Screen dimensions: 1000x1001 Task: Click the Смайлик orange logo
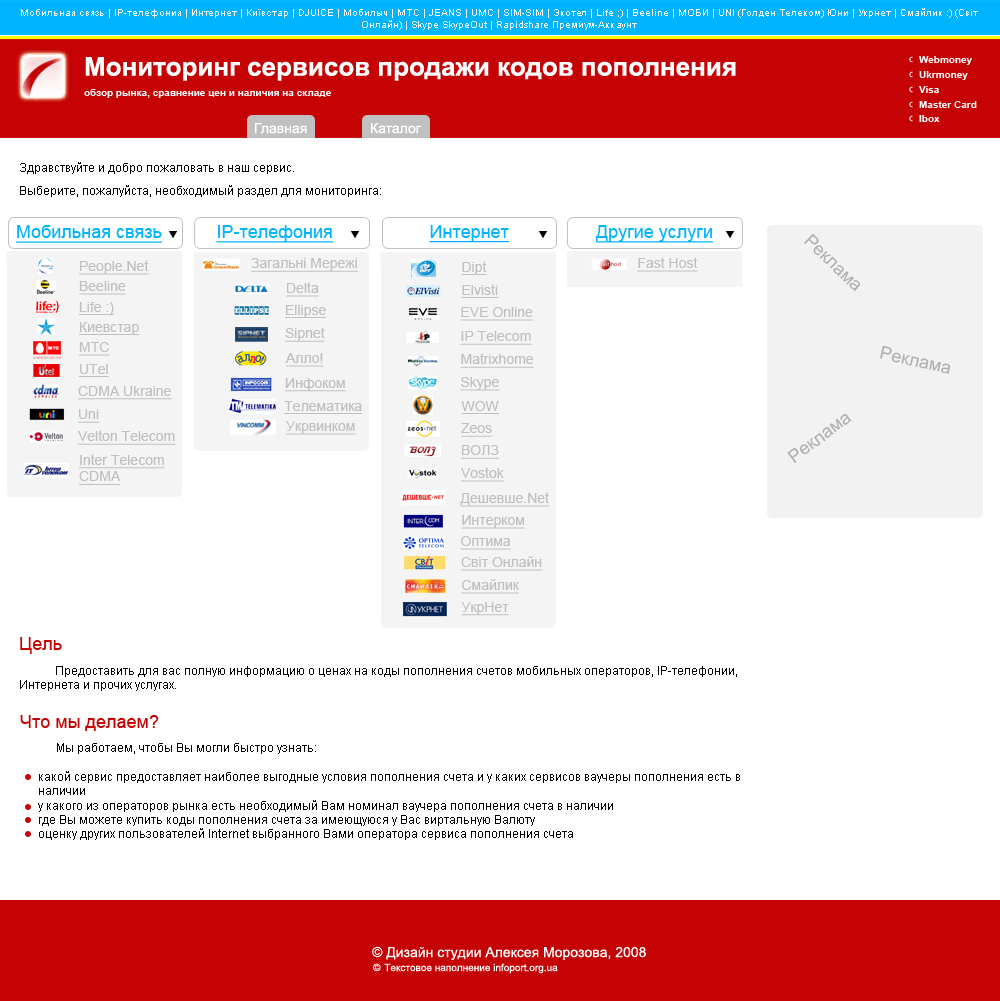(425, 585)
